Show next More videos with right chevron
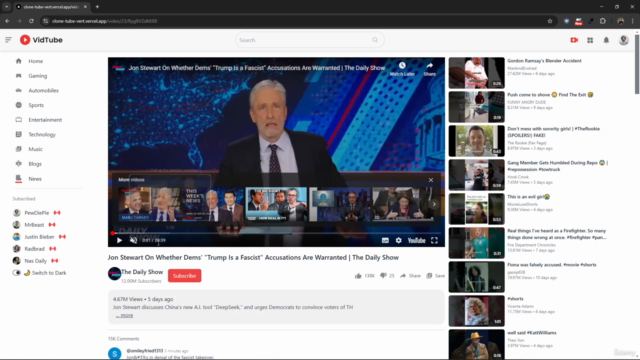640x360 pixels. pos(434,204)
